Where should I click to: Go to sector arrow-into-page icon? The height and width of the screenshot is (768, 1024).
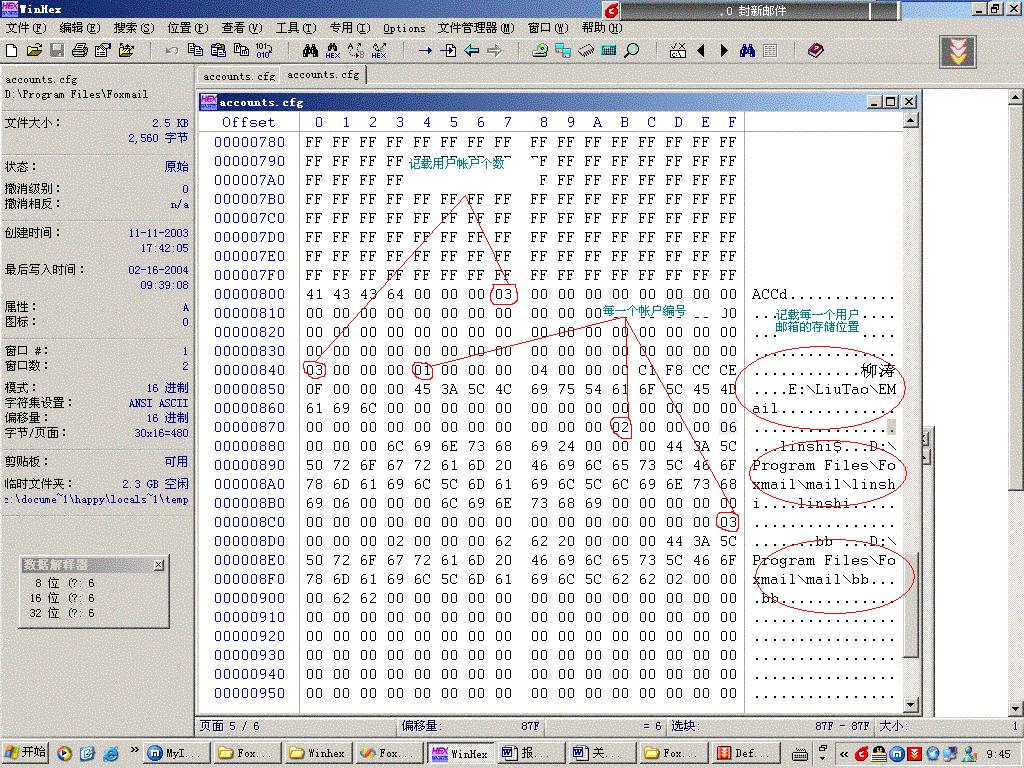[x=448, y=50]
